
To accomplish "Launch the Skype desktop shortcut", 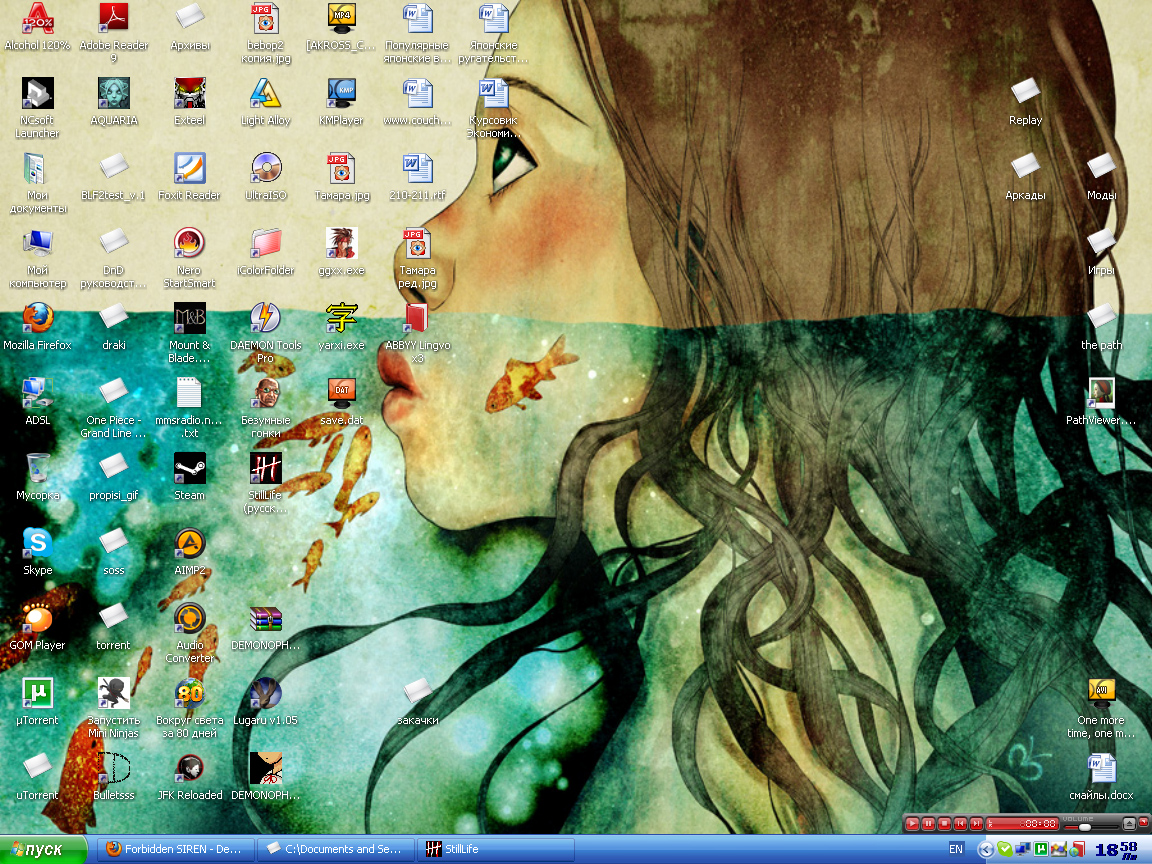I will [37, 552].
